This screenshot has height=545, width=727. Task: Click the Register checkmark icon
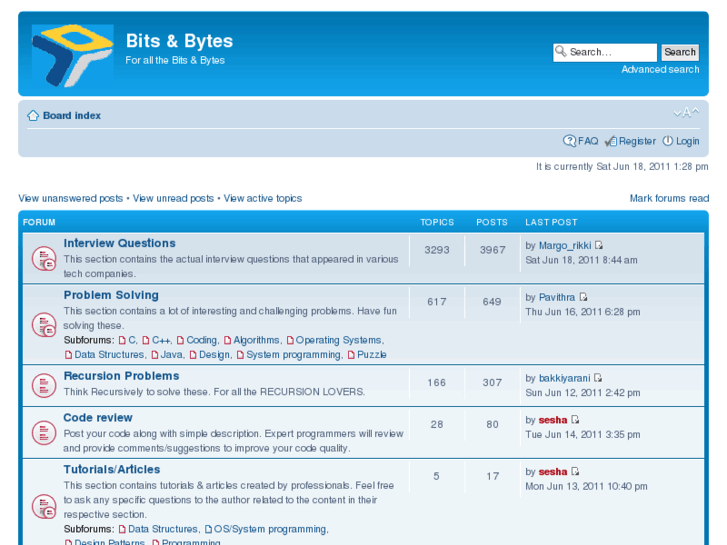(x=611, y=141)
